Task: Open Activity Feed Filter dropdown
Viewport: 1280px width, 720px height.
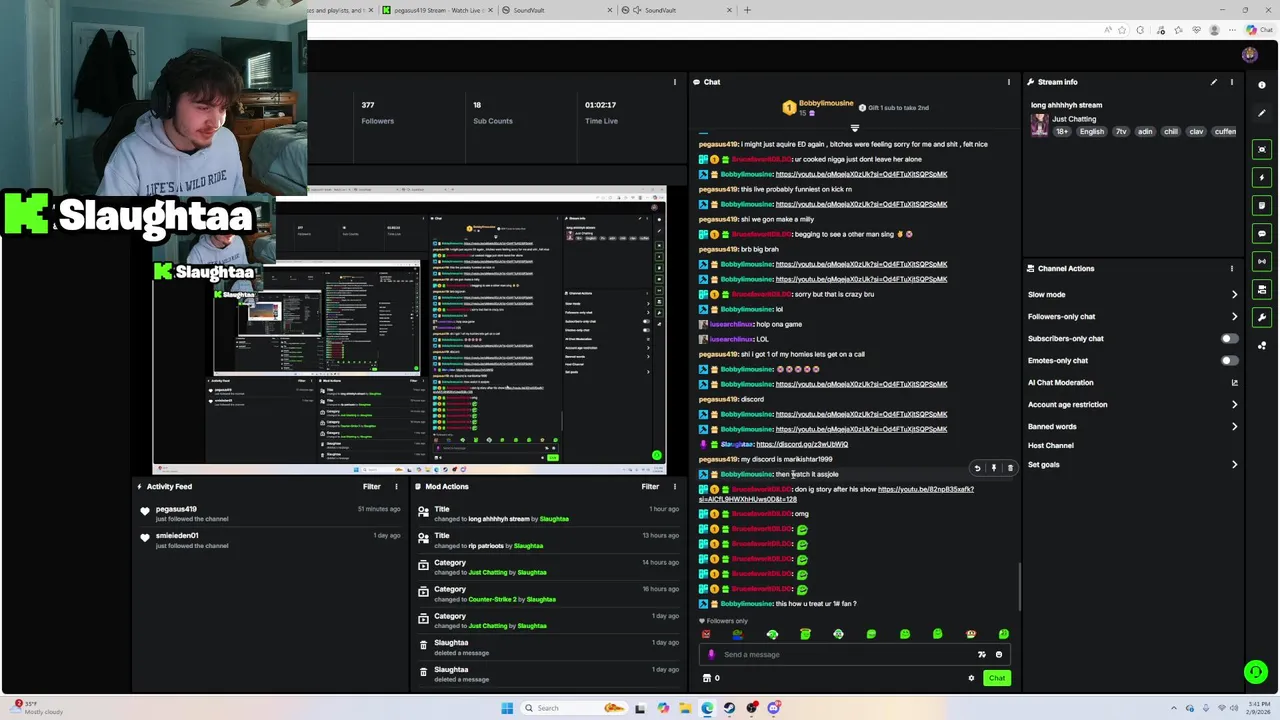Action: click(372, 487)
